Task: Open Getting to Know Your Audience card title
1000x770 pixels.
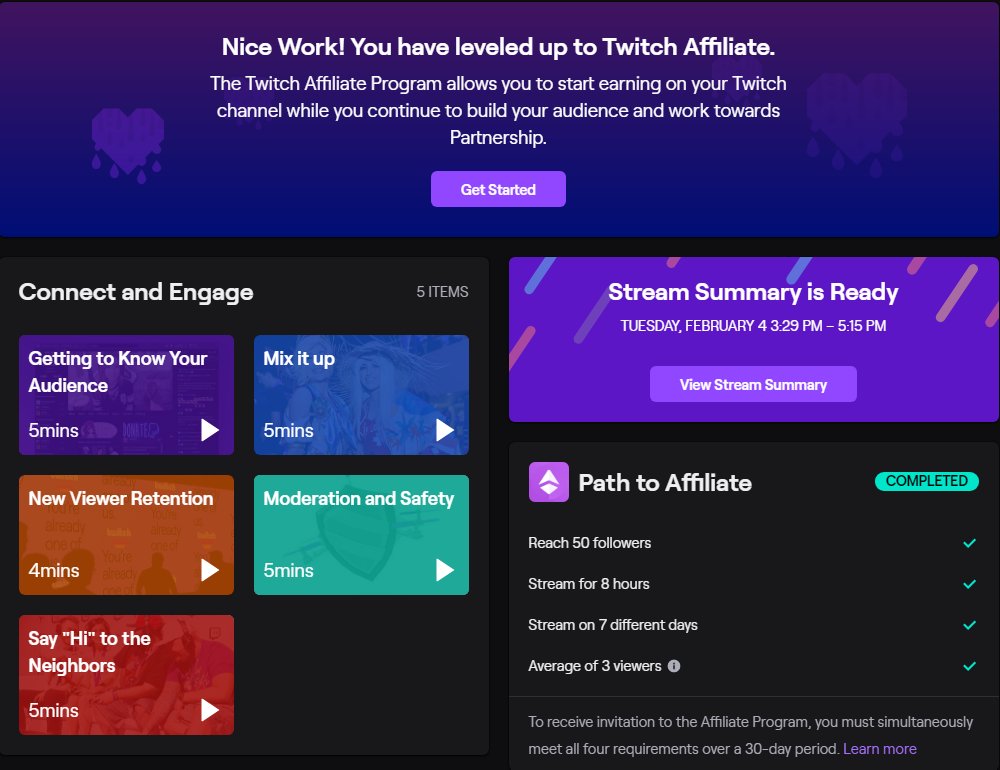Action: 117,372
